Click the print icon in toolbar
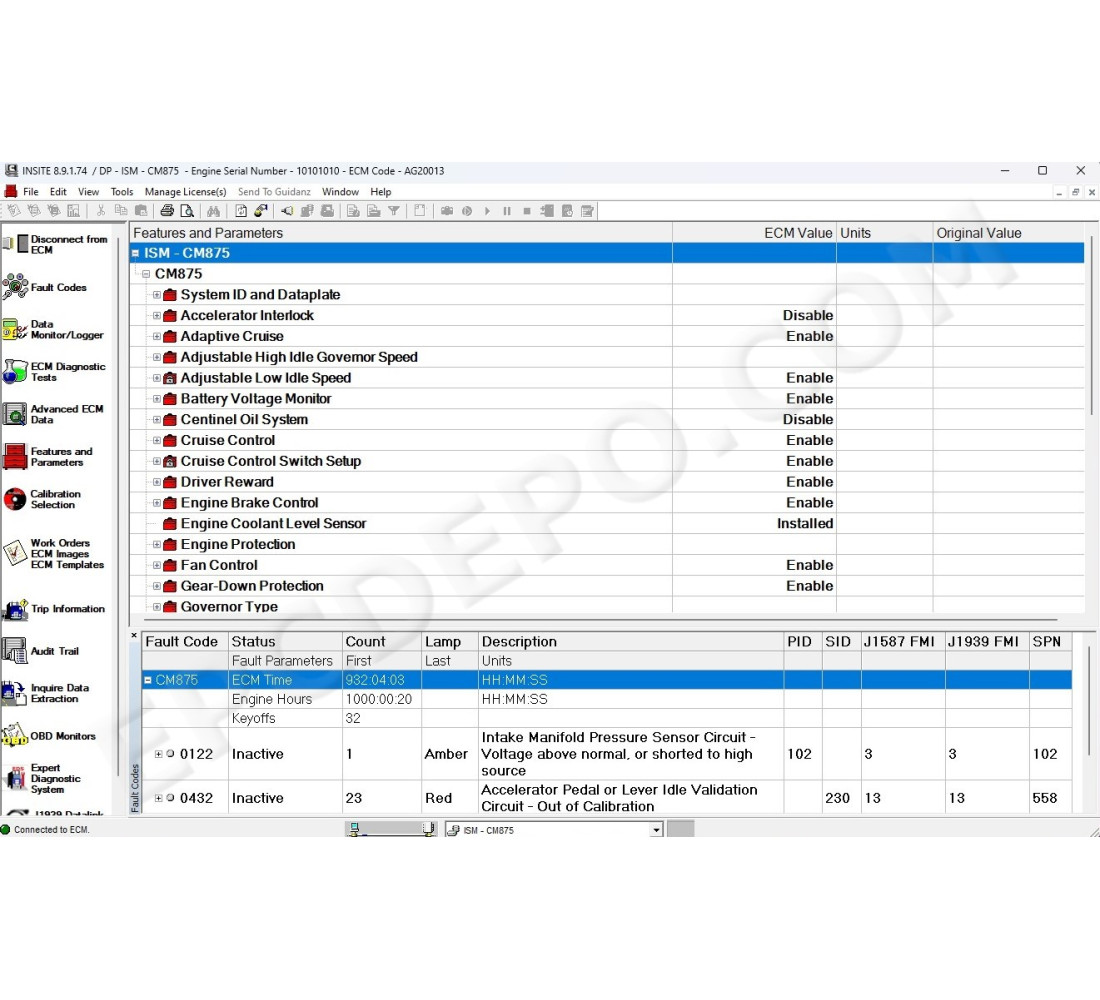This screenshot has height=1000, width=1100. pyautogui.click(x=167, y=211)
